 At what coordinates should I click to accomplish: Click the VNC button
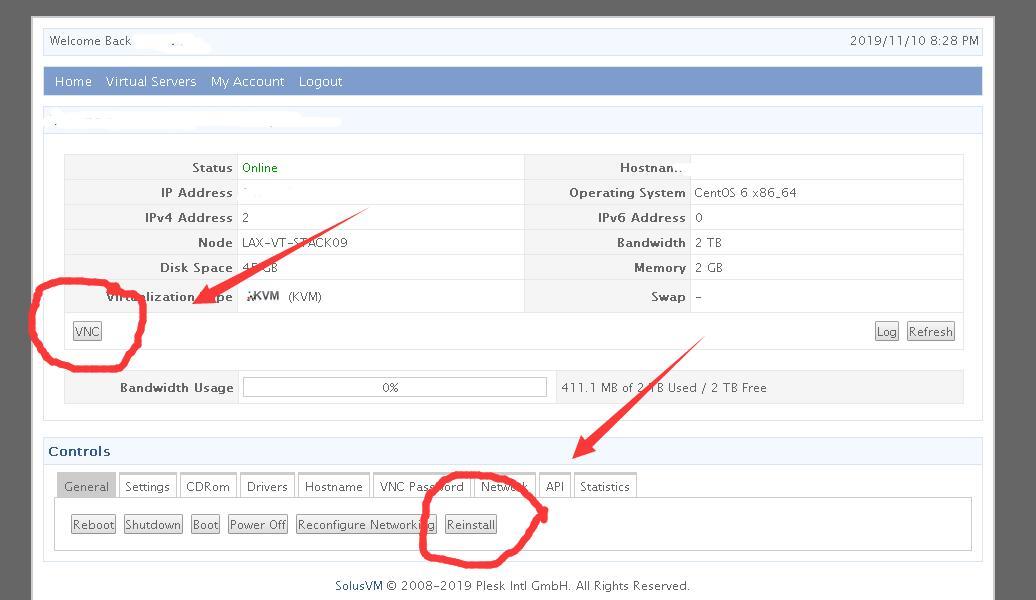pos(87,331)
